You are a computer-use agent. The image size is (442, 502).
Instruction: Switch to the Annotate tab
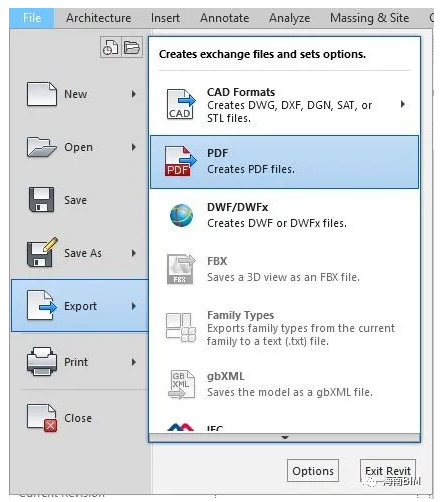[224, 18]
